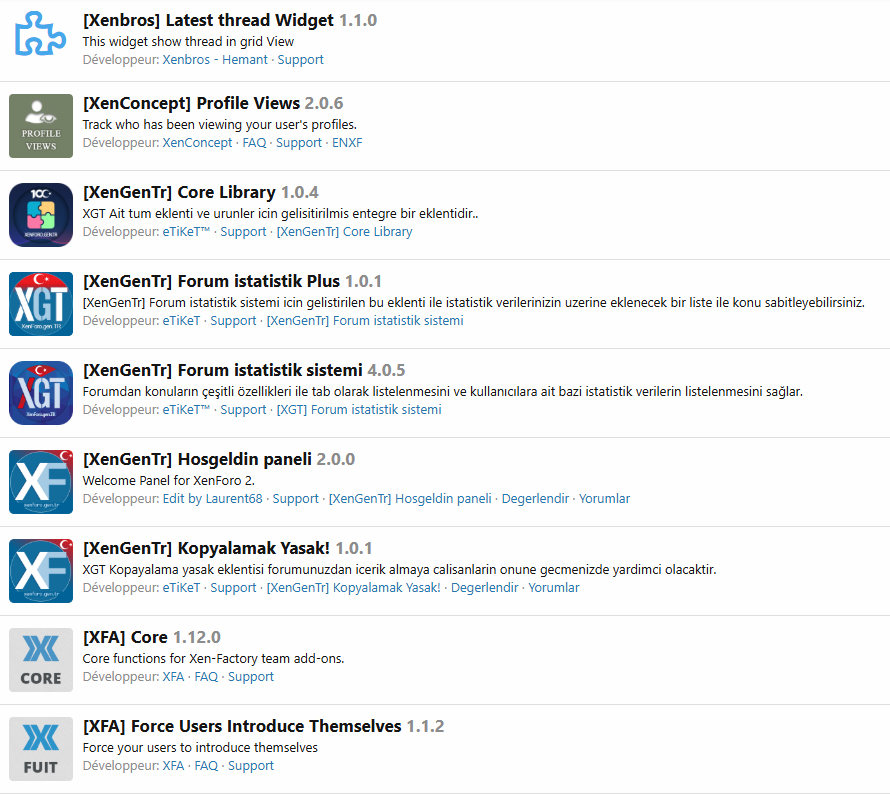
Task: Visit eTiKeT™ developer link for Forum istatistik sistemi
Action: (186, 410)
